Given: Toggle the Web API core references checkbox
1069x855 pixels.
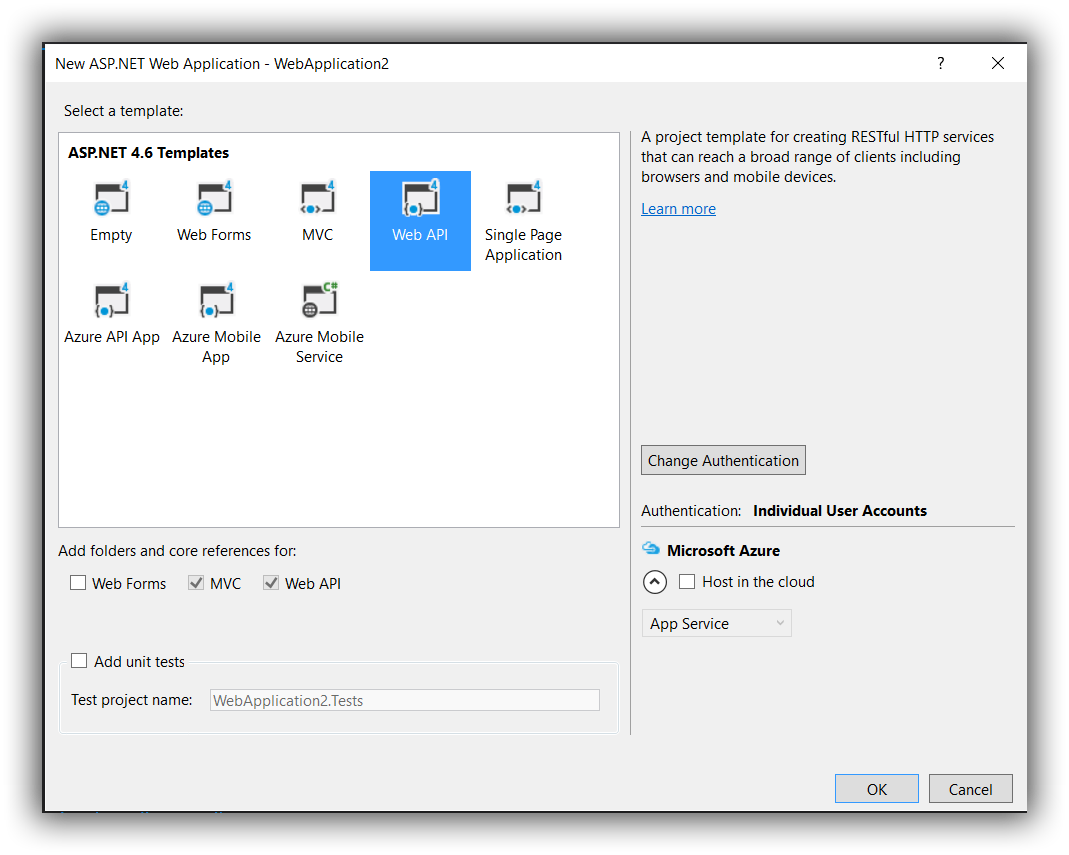Looking at the screenshot, I should [271, 583].
